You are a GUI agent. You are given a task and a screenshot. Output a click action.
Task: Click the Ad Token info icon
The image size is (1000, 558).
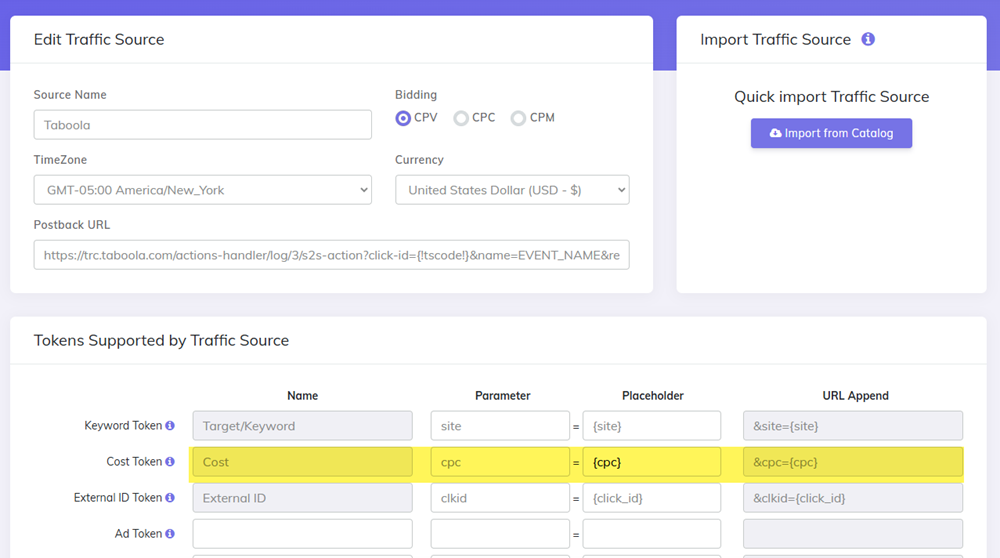pyautogui.click(x=170, y=534)
